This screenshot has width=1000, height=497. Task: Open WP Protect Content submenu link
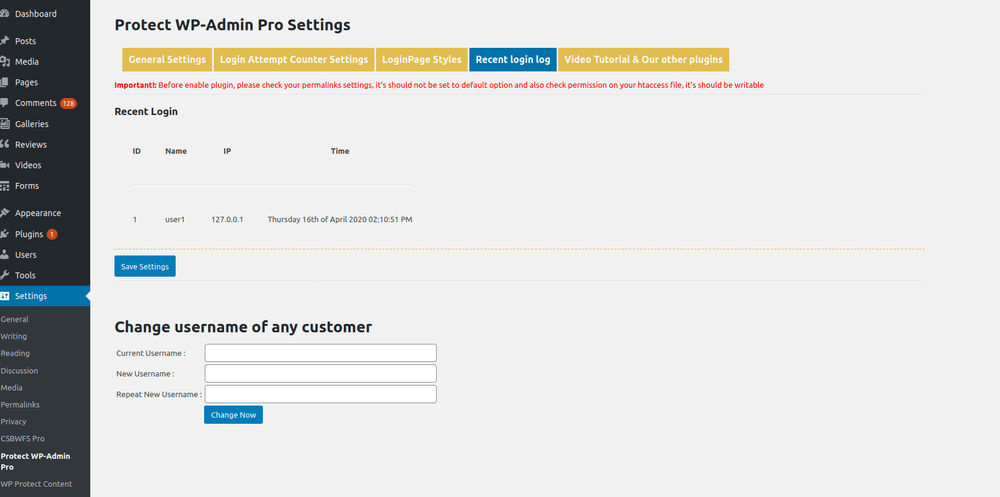tap(36, 484)
